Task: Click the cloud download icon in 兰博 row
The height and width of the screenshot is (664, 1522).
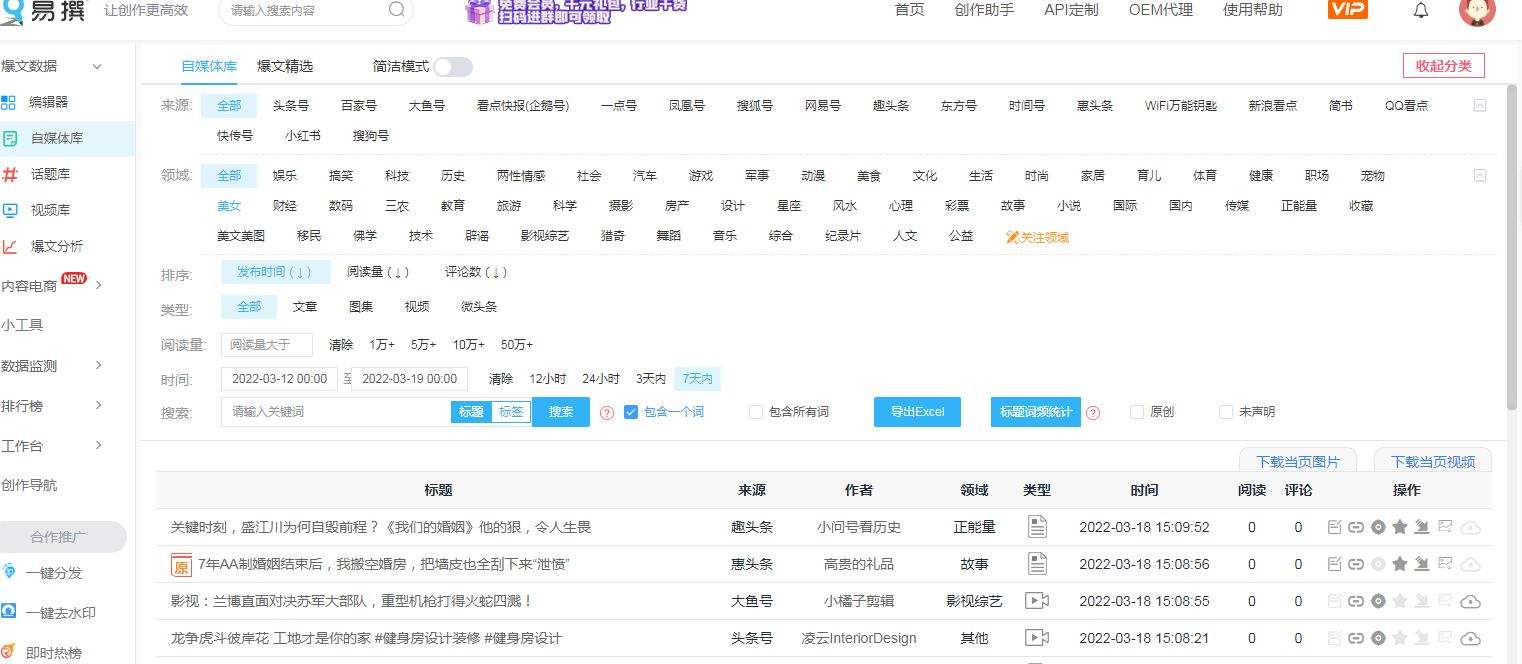Action: (x=1470, y=601)
